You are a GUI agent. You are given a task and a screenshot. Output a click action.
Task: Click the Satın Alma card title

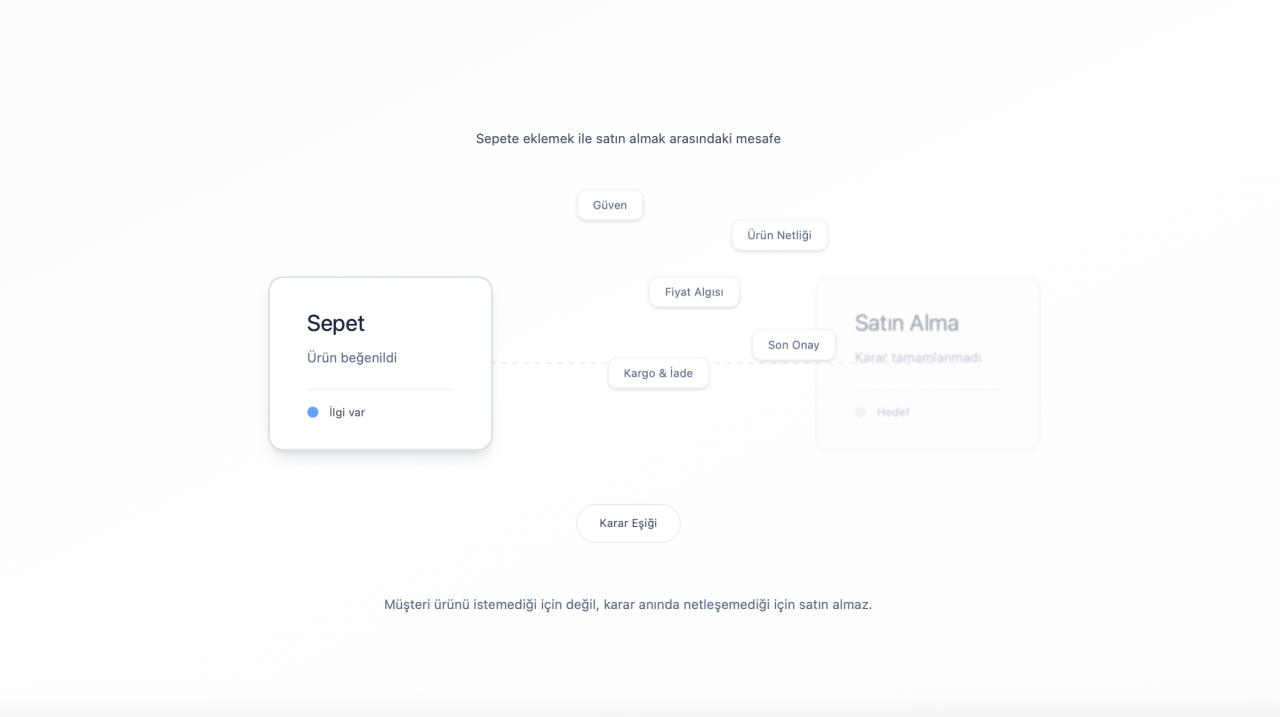click(906, 323)
